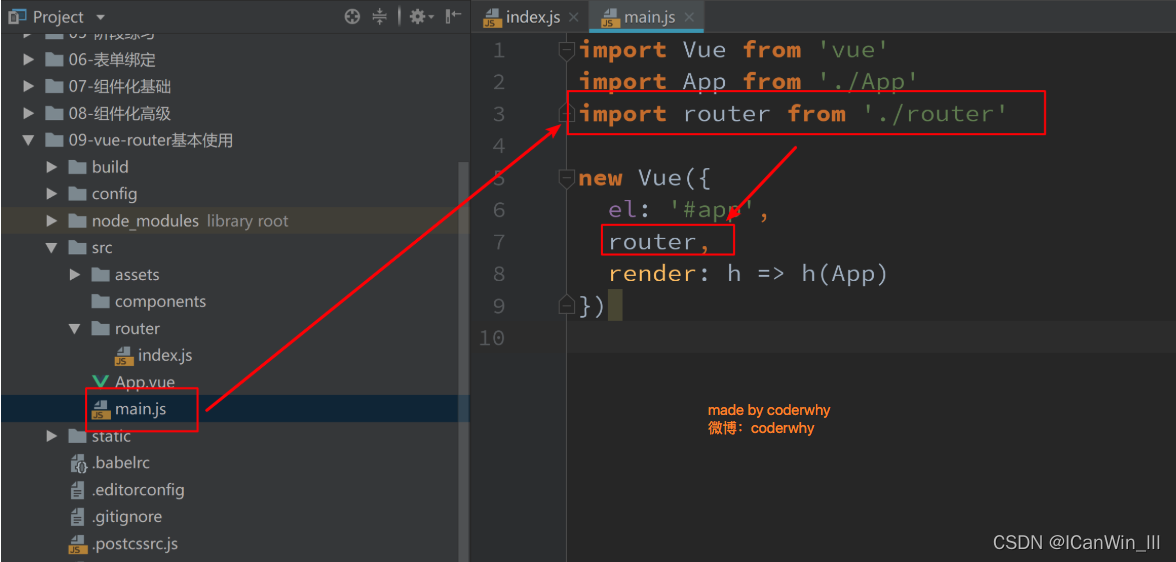Viewport: 1176px width, 562px height.
Task: Toggle the fold marker at line 3
Action: click(x=567, y=114)
